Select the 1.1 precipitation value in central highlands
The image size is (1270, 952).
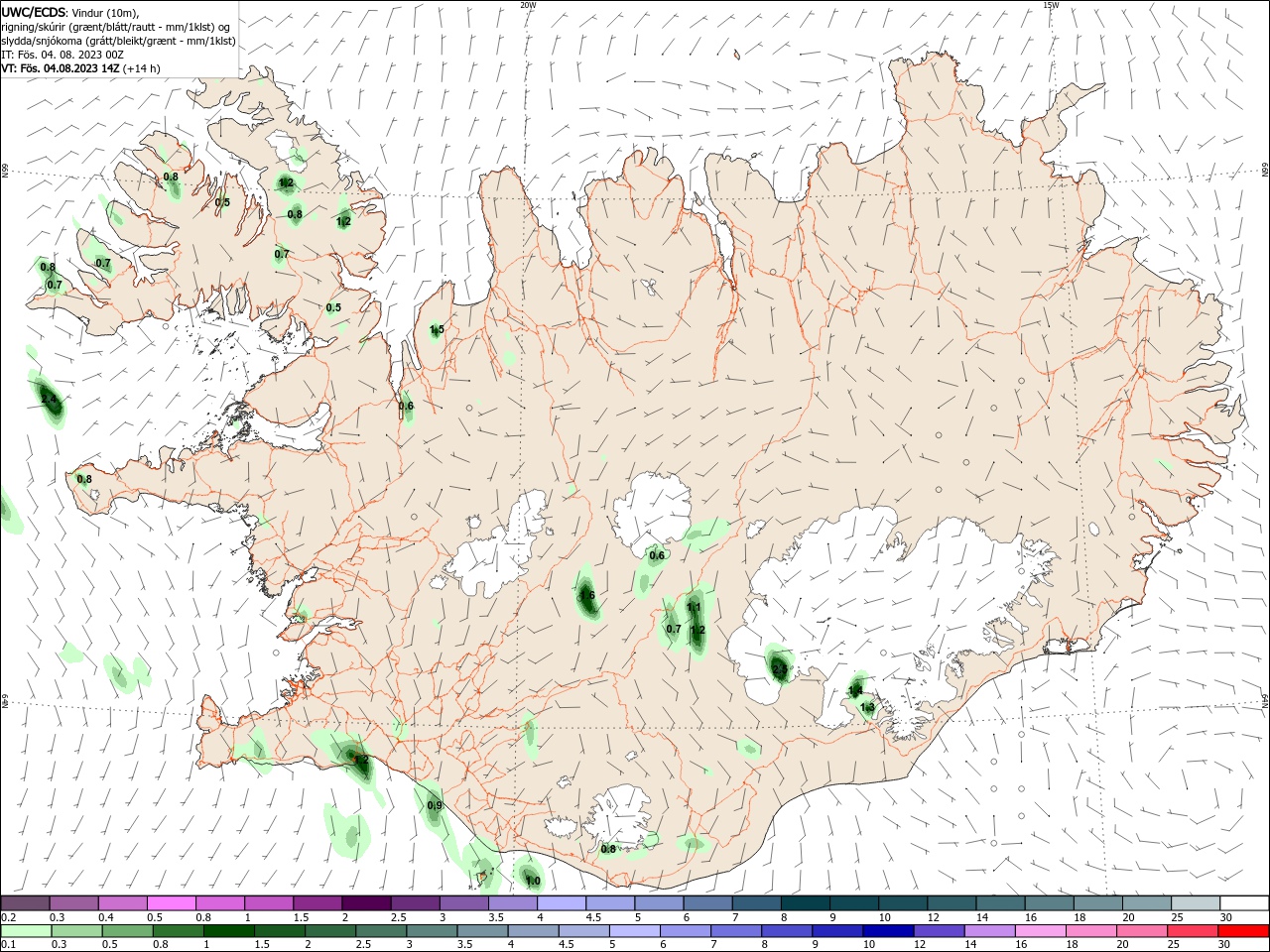coord(694,608)
